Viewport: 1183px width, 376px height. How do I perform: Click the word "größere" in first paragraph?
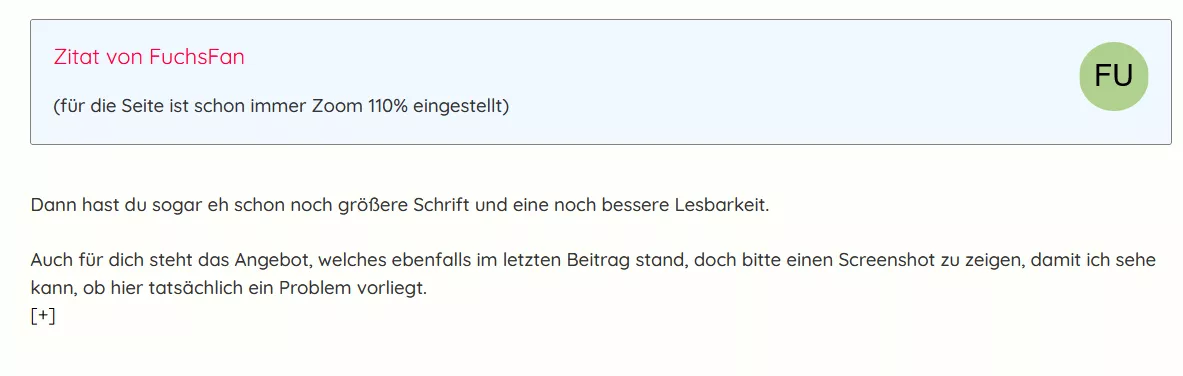tap(373, 205)
